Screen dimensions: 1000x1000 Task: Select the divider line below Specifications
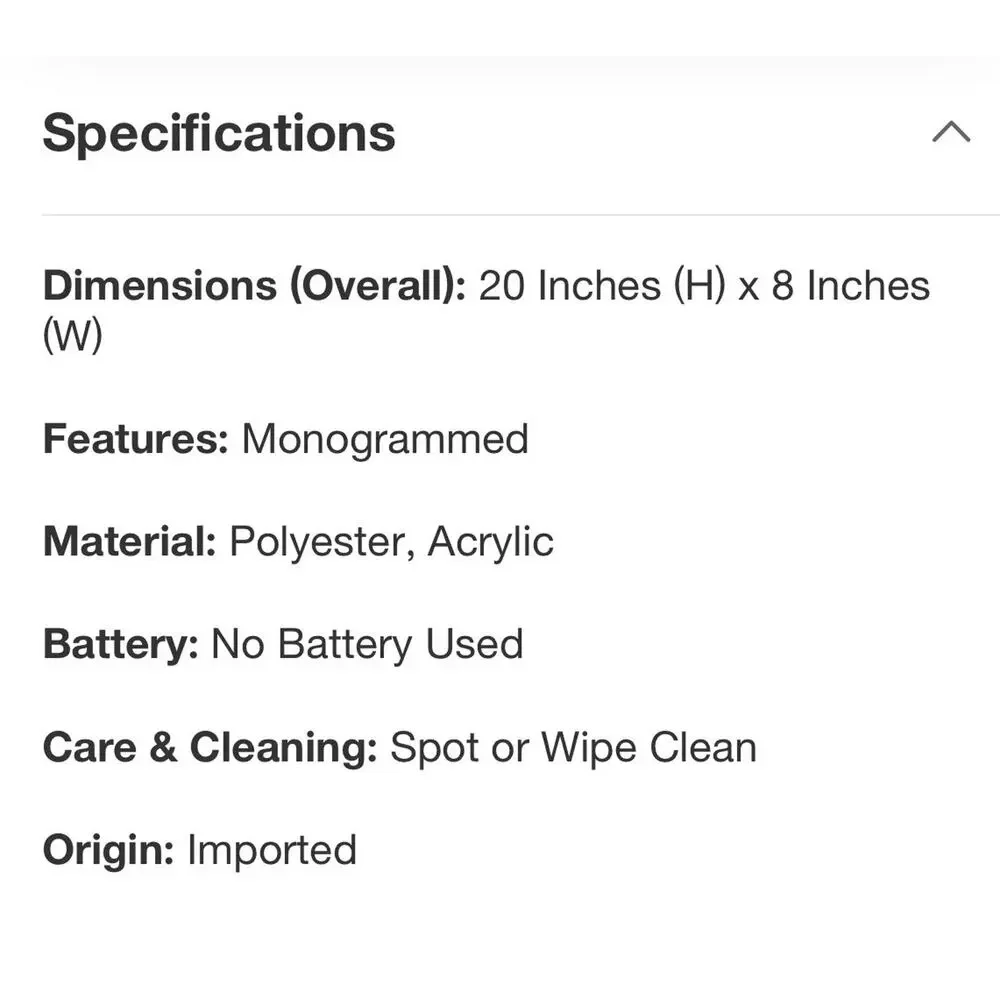[520, 215]
